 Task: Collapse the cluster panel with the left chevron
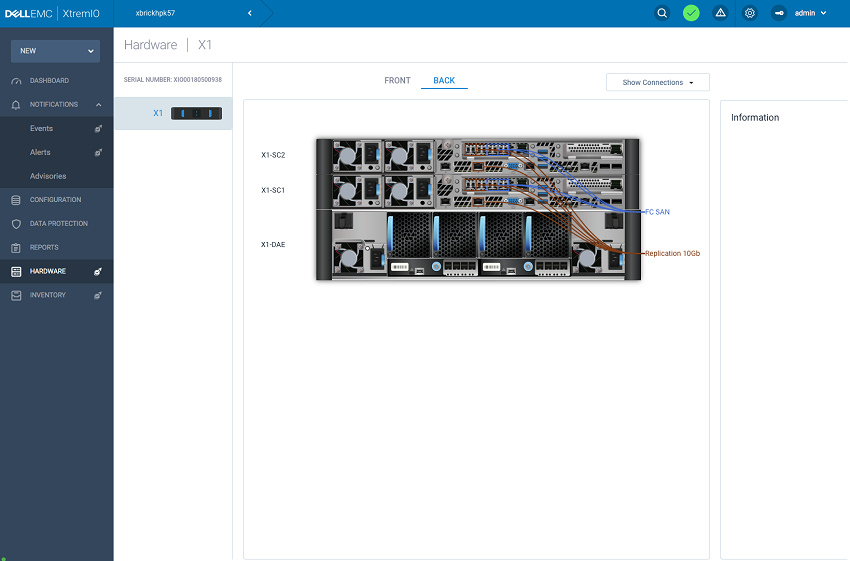[250, 13]
